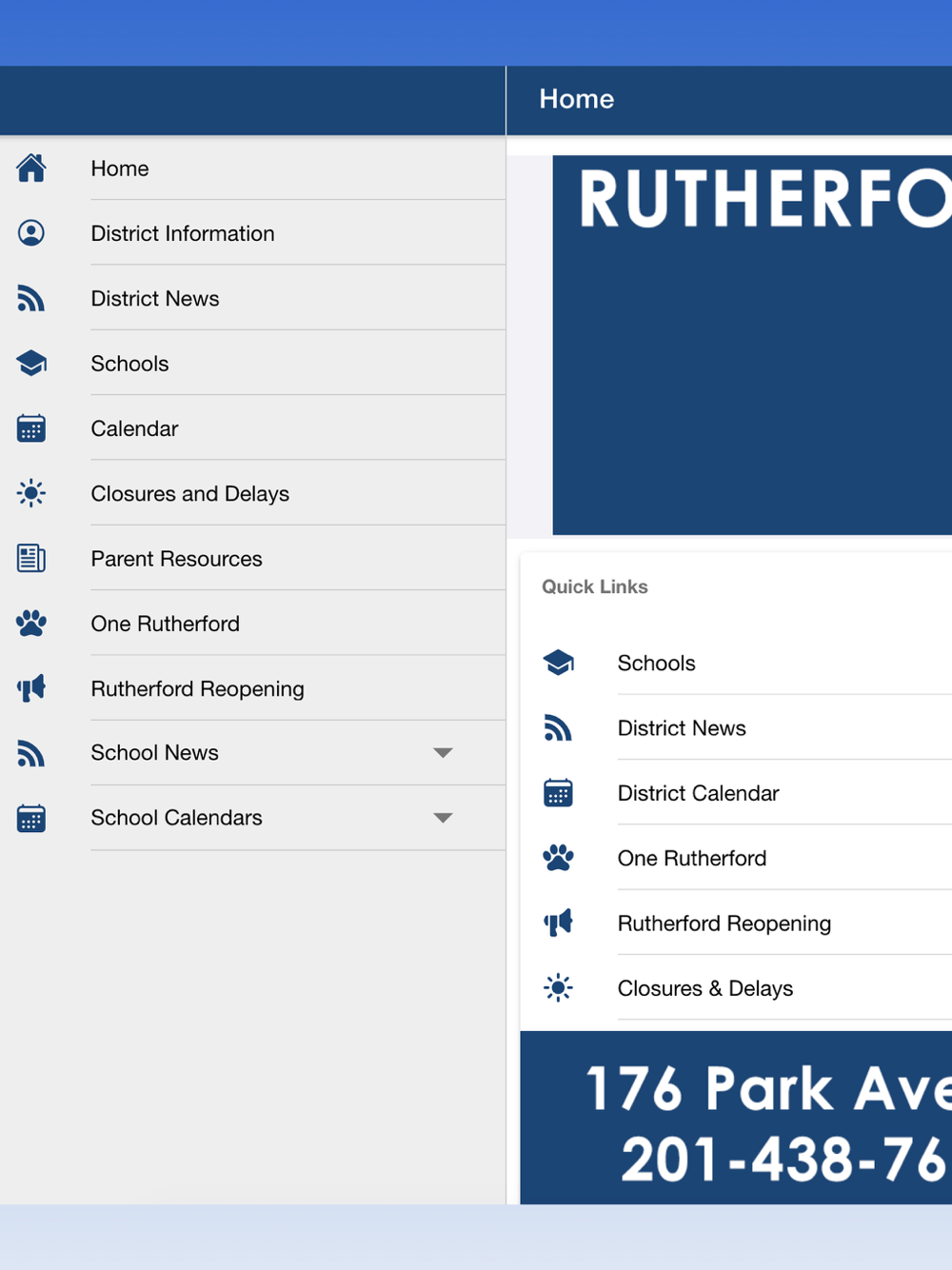Tap the Schools graduation cap icon in sidebar
Screen dimensions: 952x1270
pos(31,364)
